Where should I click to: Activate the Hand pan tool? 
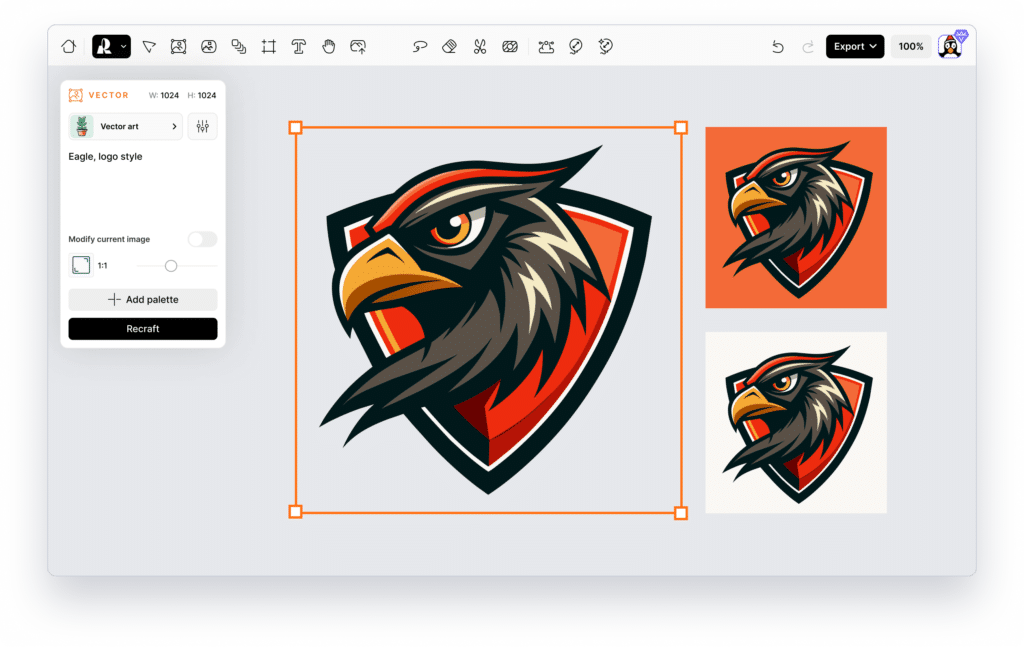328,46
